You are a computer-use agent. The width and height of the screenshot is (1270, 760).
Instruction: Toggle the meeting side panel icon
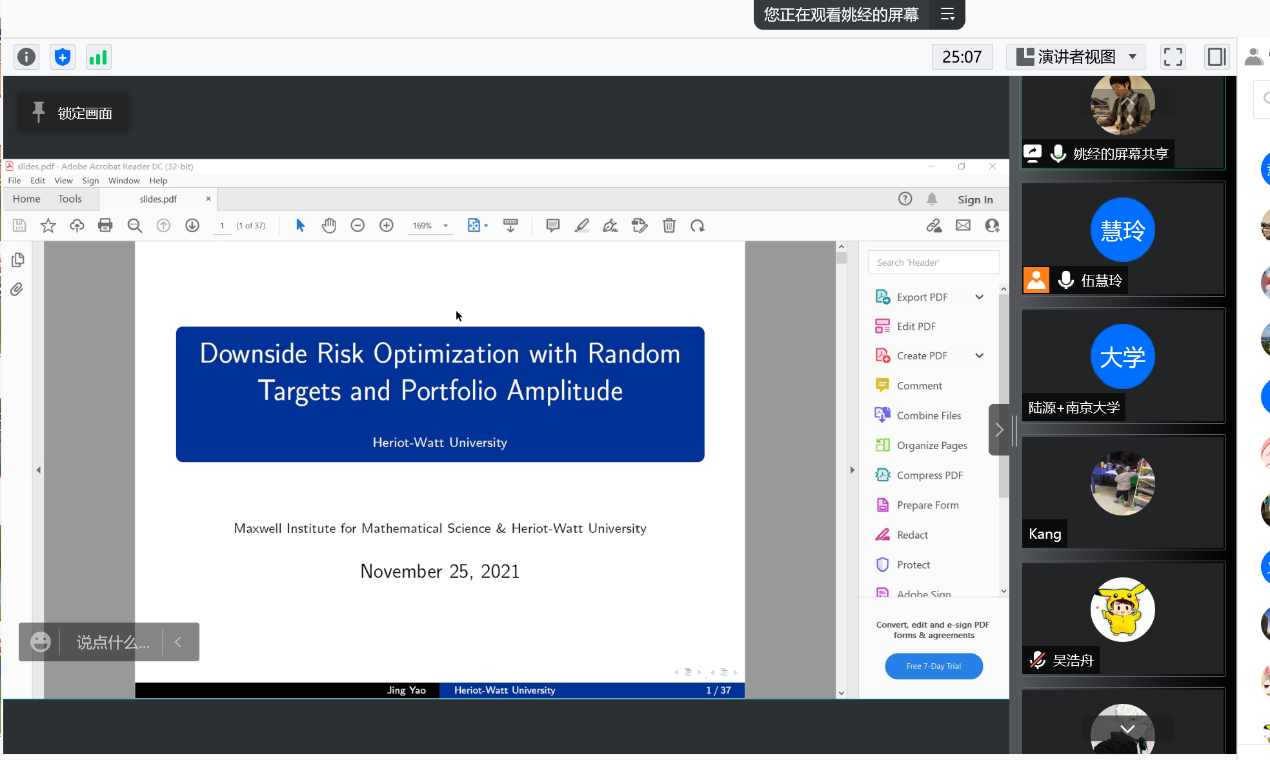point(1216,57)
